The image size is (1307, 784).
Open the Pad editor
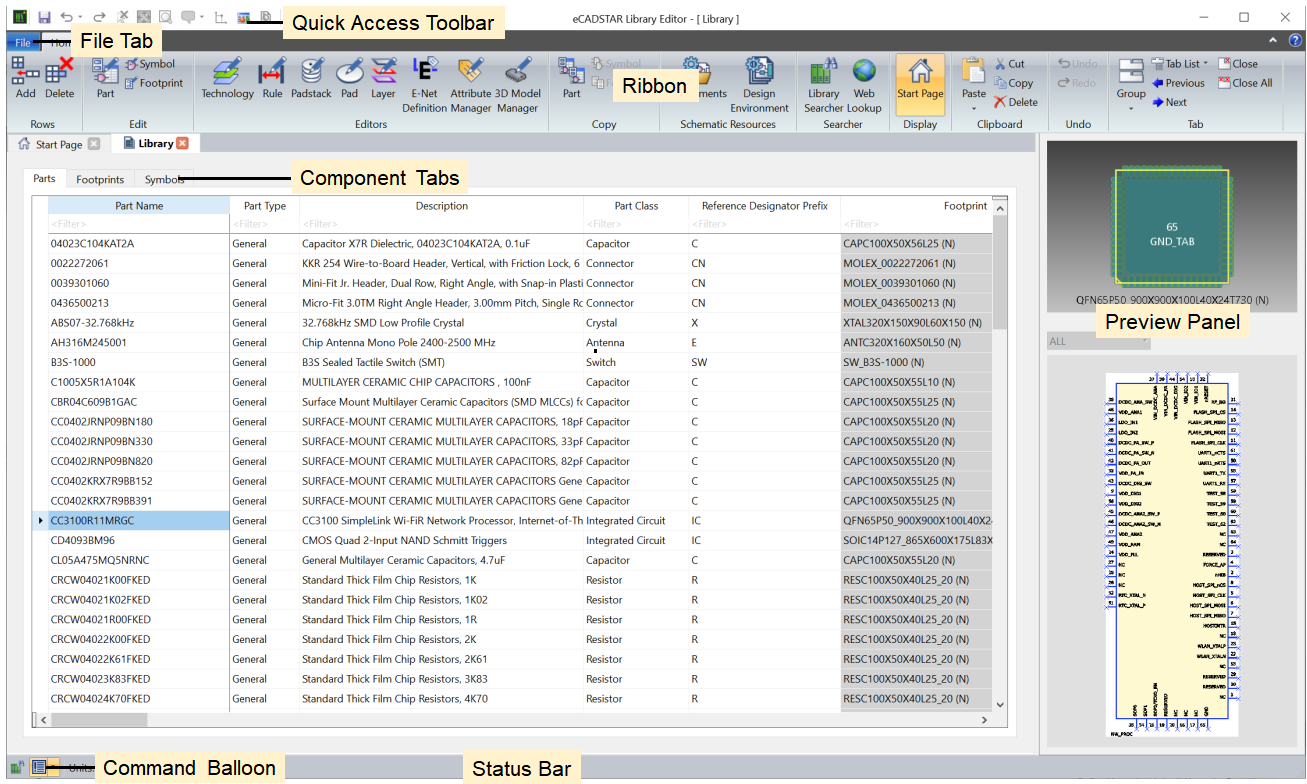pyautogui.click(x=349, y=80)
